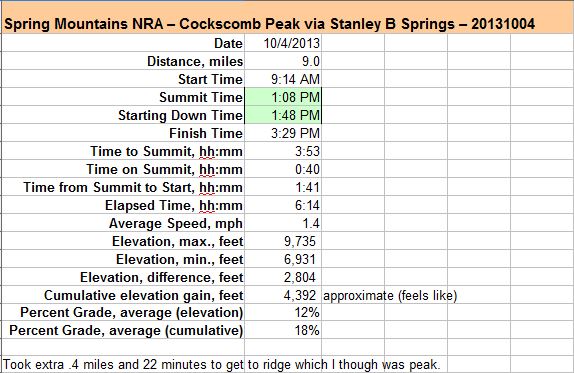Select the 'approximate (feels like)' note cell
The height and width of the screenshot is (373, 574).
(x=390, y=295)
